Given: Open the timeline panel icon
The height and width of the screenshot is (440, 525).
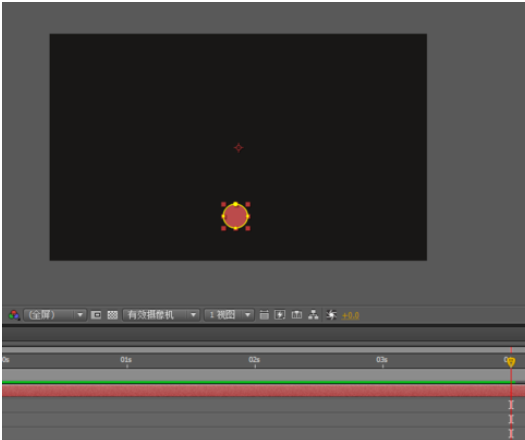Looking at the screenshot, I should point(297,315).
